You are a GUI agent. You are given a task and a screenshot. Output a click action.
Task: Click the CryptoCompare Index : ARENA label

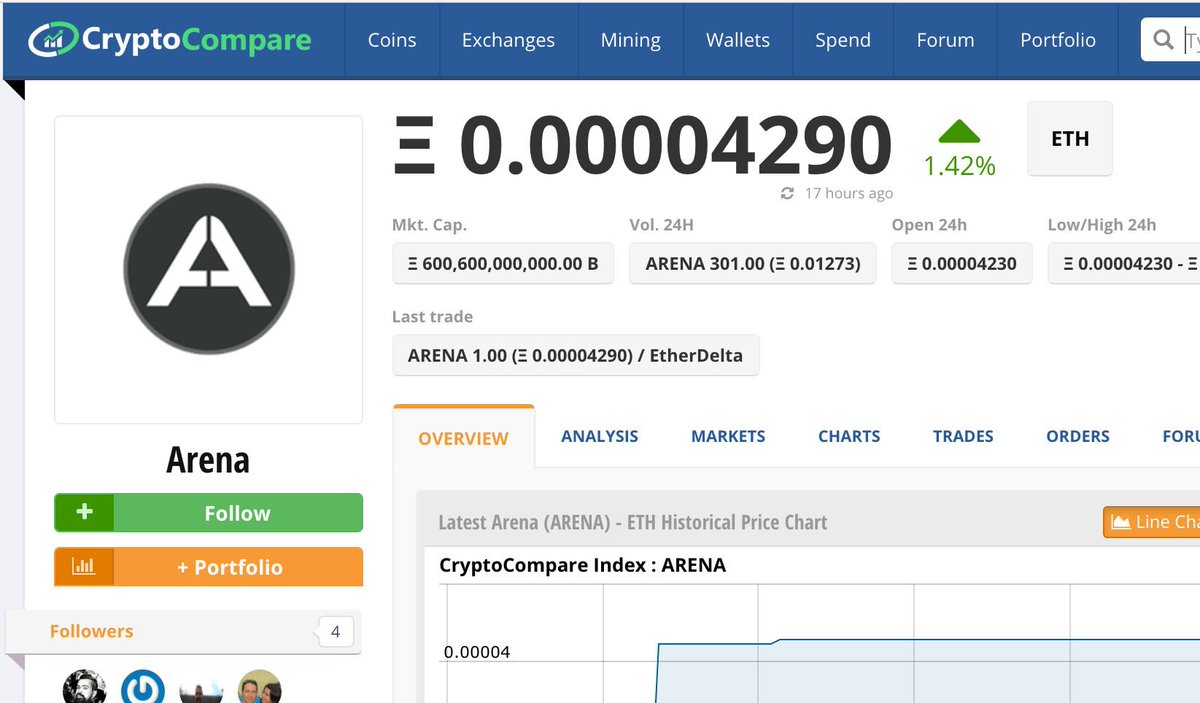pos(582,565)
